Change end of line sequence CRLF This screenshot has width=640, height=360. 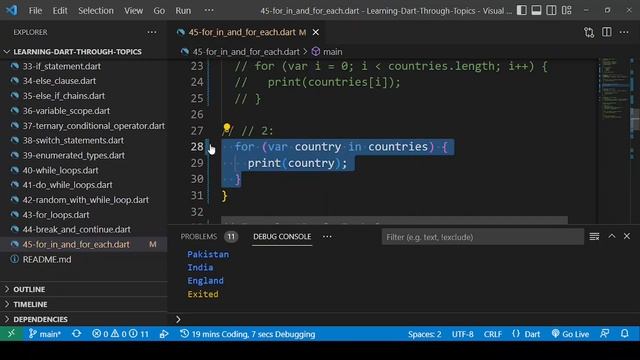(493, 334)
